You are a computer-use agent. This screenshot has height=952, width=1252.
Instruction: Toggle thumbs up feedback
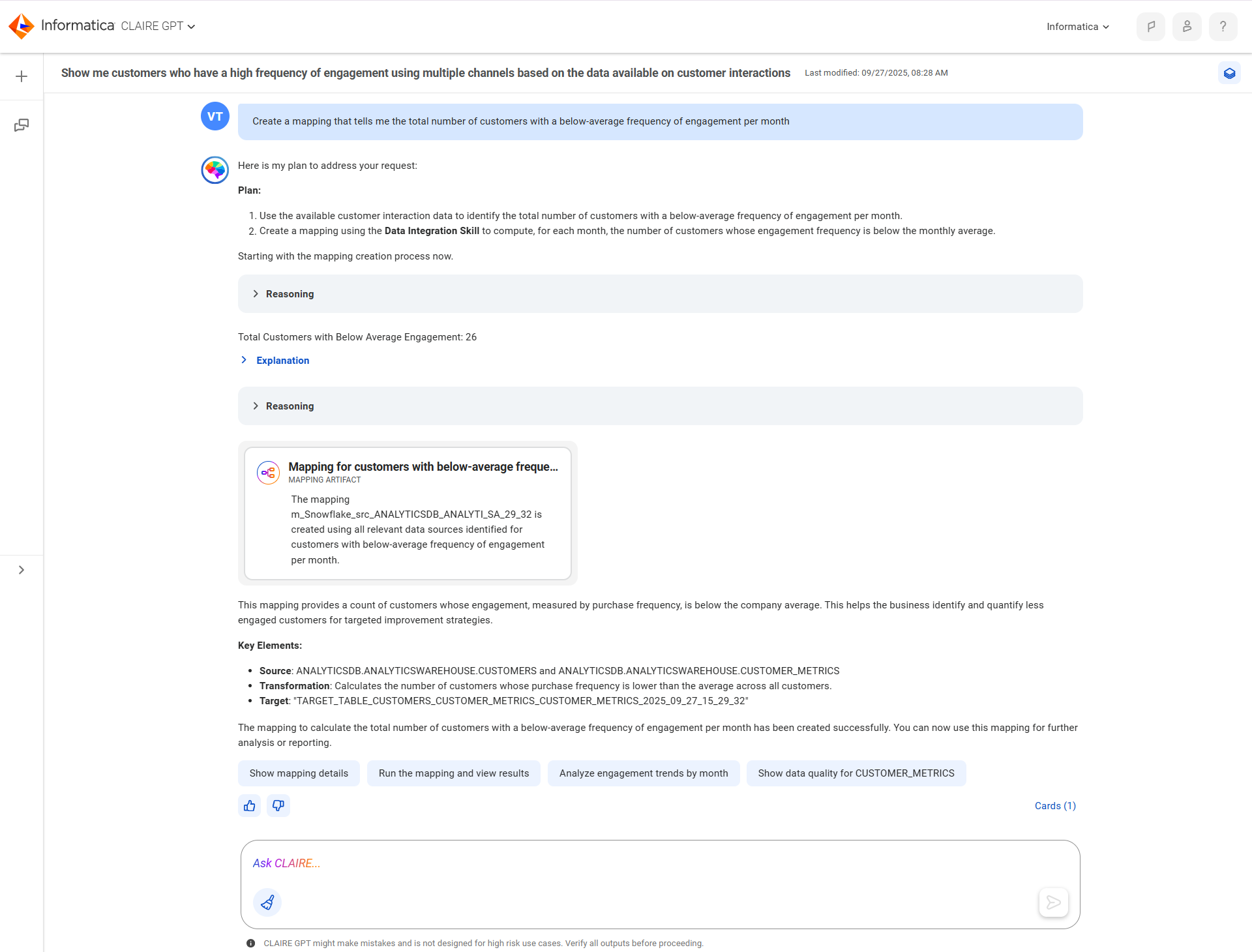coord(250,806)
